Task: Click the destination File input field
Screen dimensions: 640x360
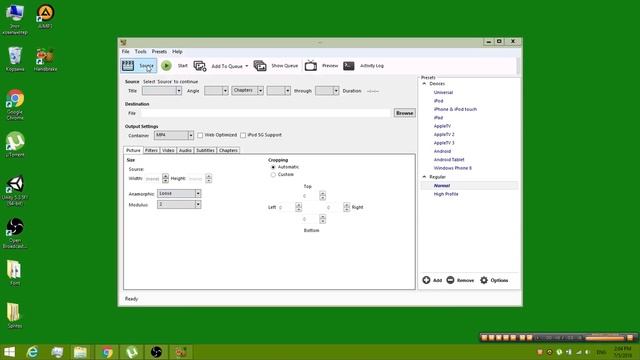Action: 266,113
